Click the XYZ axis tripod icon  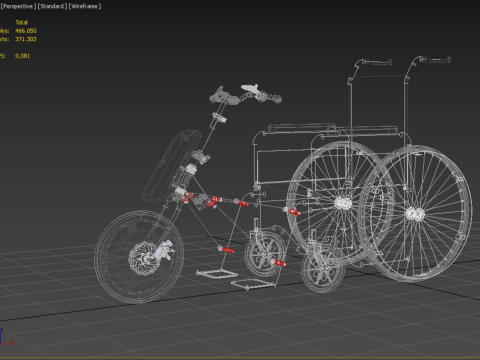tap(6, 337)
